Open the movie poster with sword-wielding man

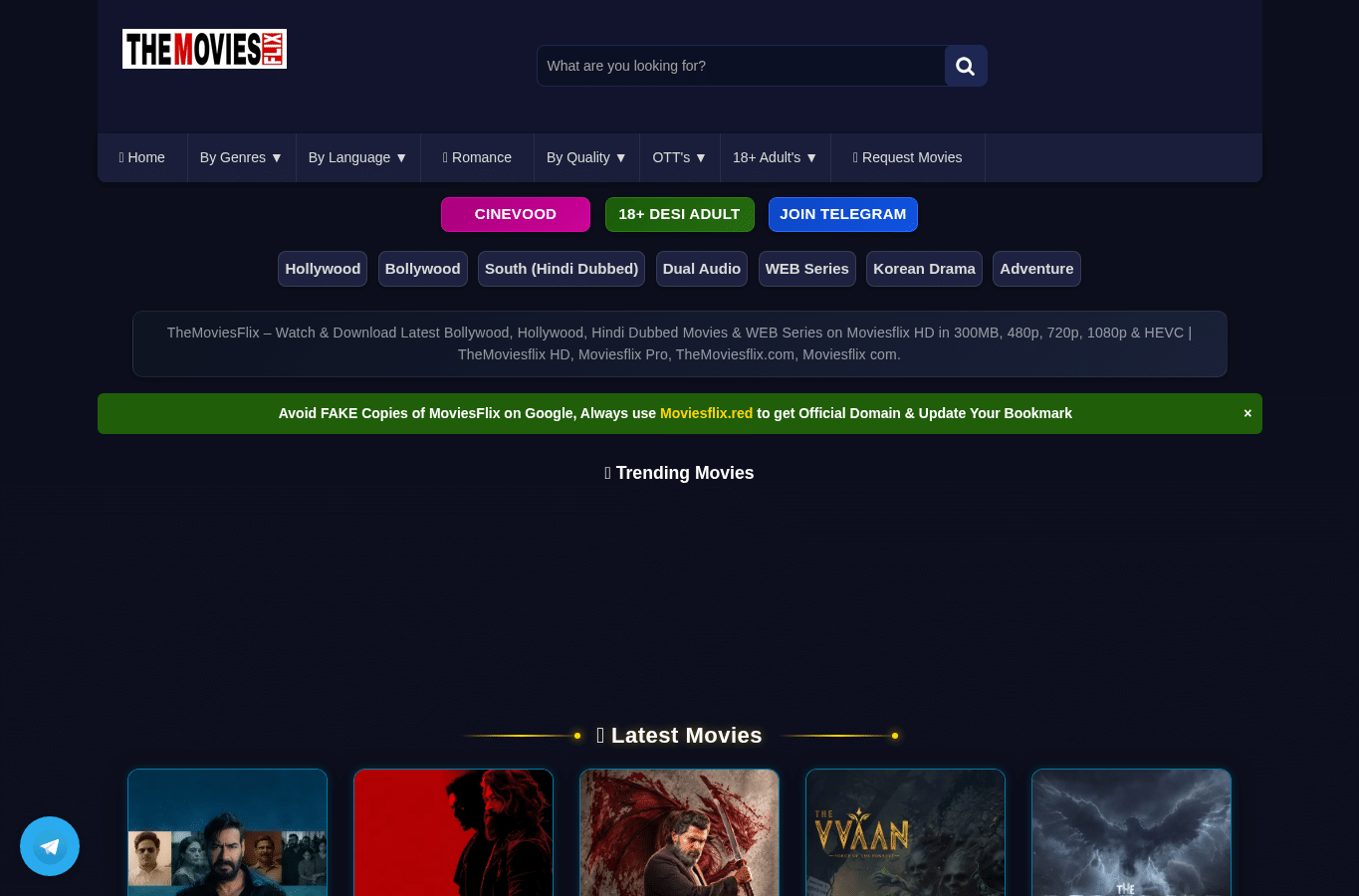pyautogui.click(x=679, y=832)
